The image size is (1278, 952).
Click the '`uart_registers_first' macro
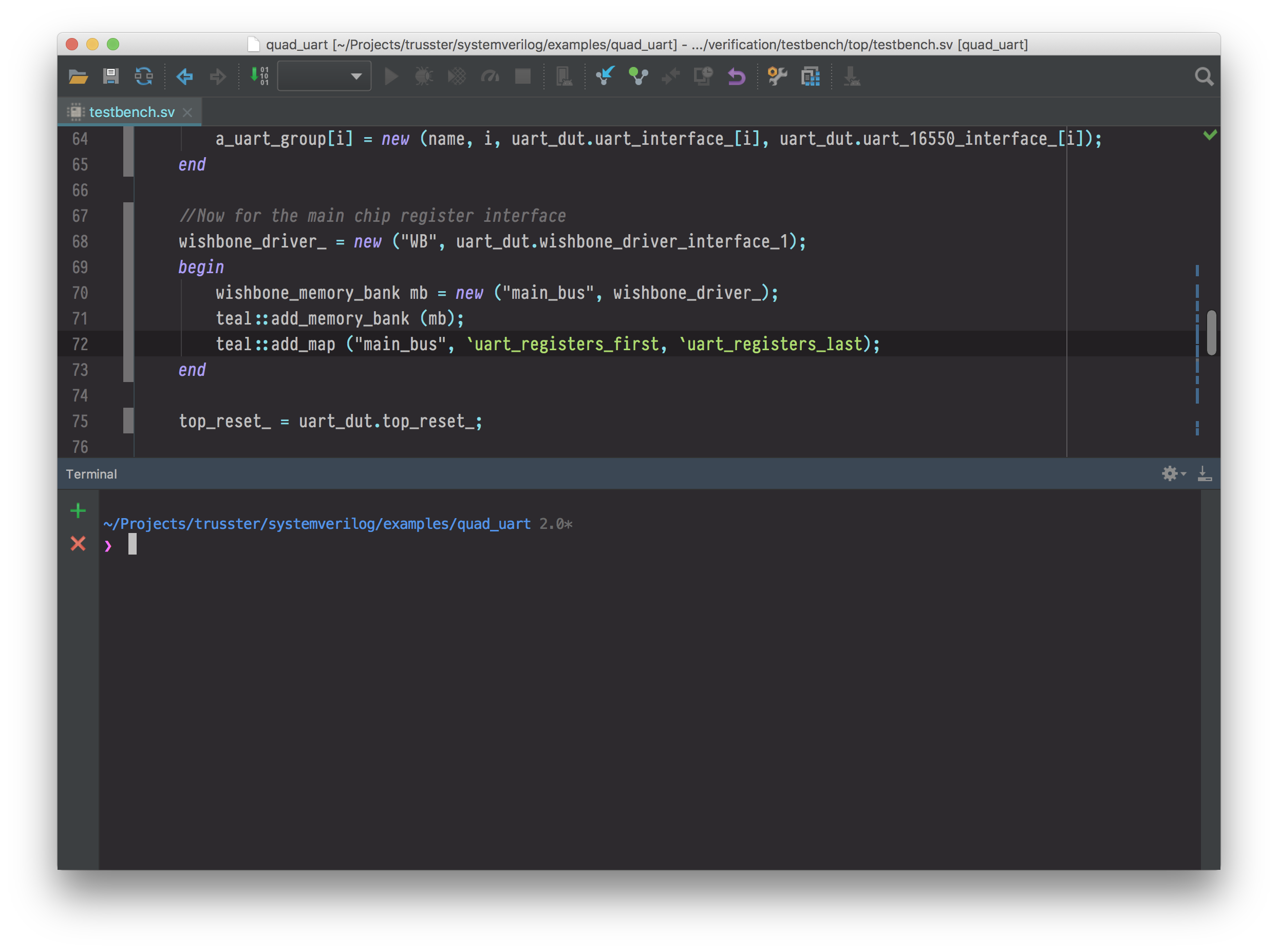[562, 344]
